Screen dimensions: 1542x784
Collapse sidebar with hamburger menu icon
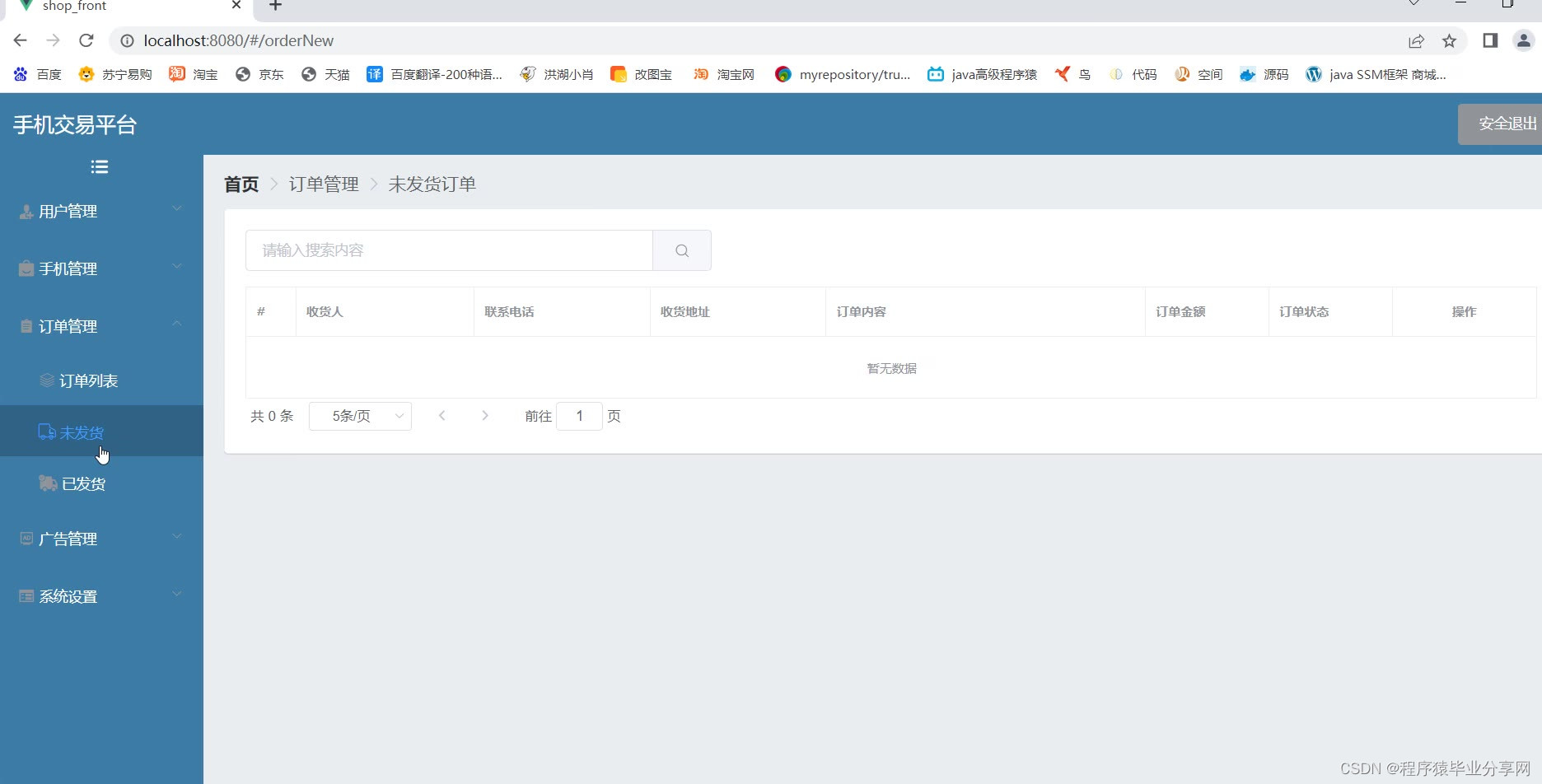[x=100, y=167]
